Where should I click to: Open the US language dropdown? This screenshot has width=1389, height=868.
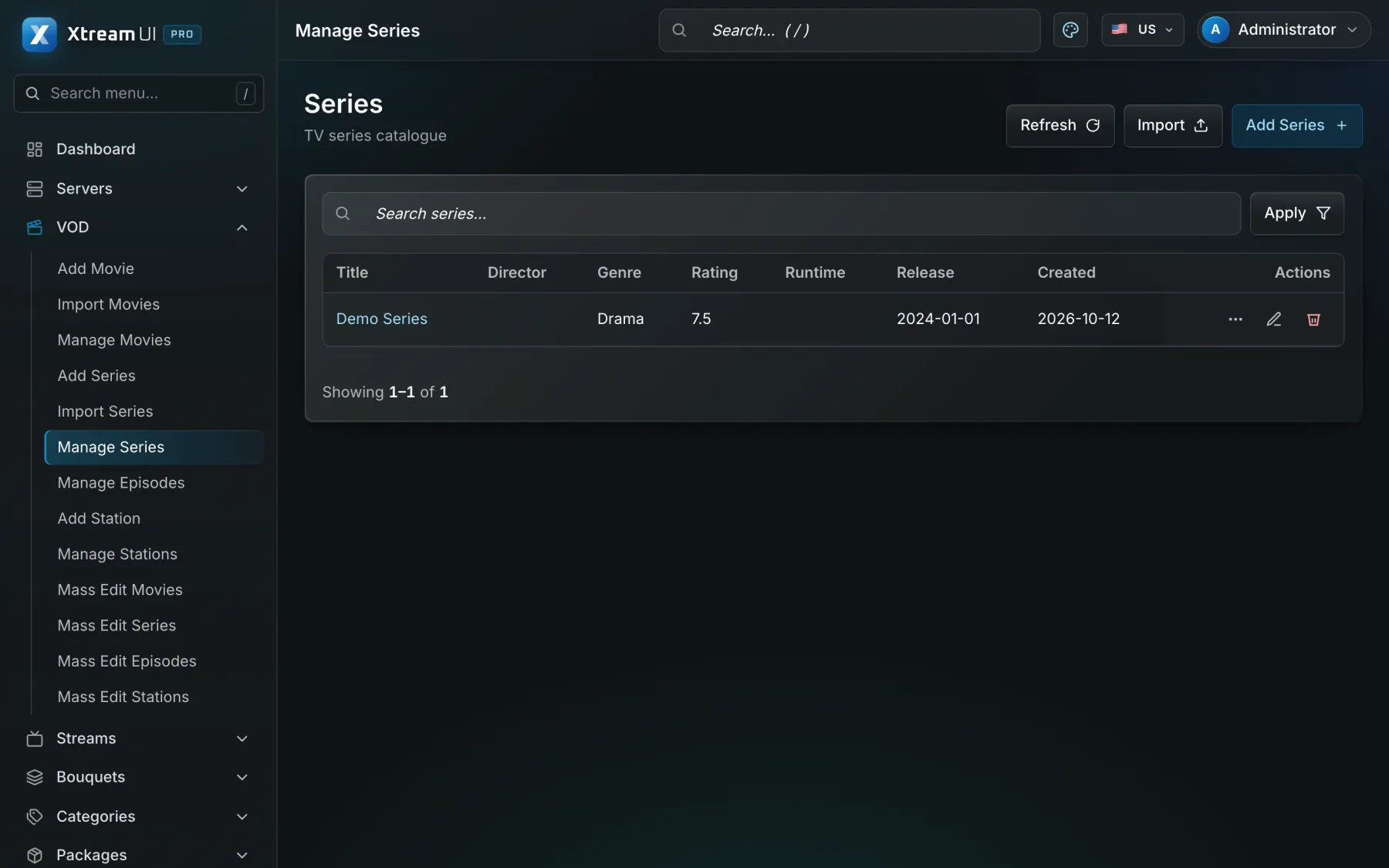(1143, 29)
